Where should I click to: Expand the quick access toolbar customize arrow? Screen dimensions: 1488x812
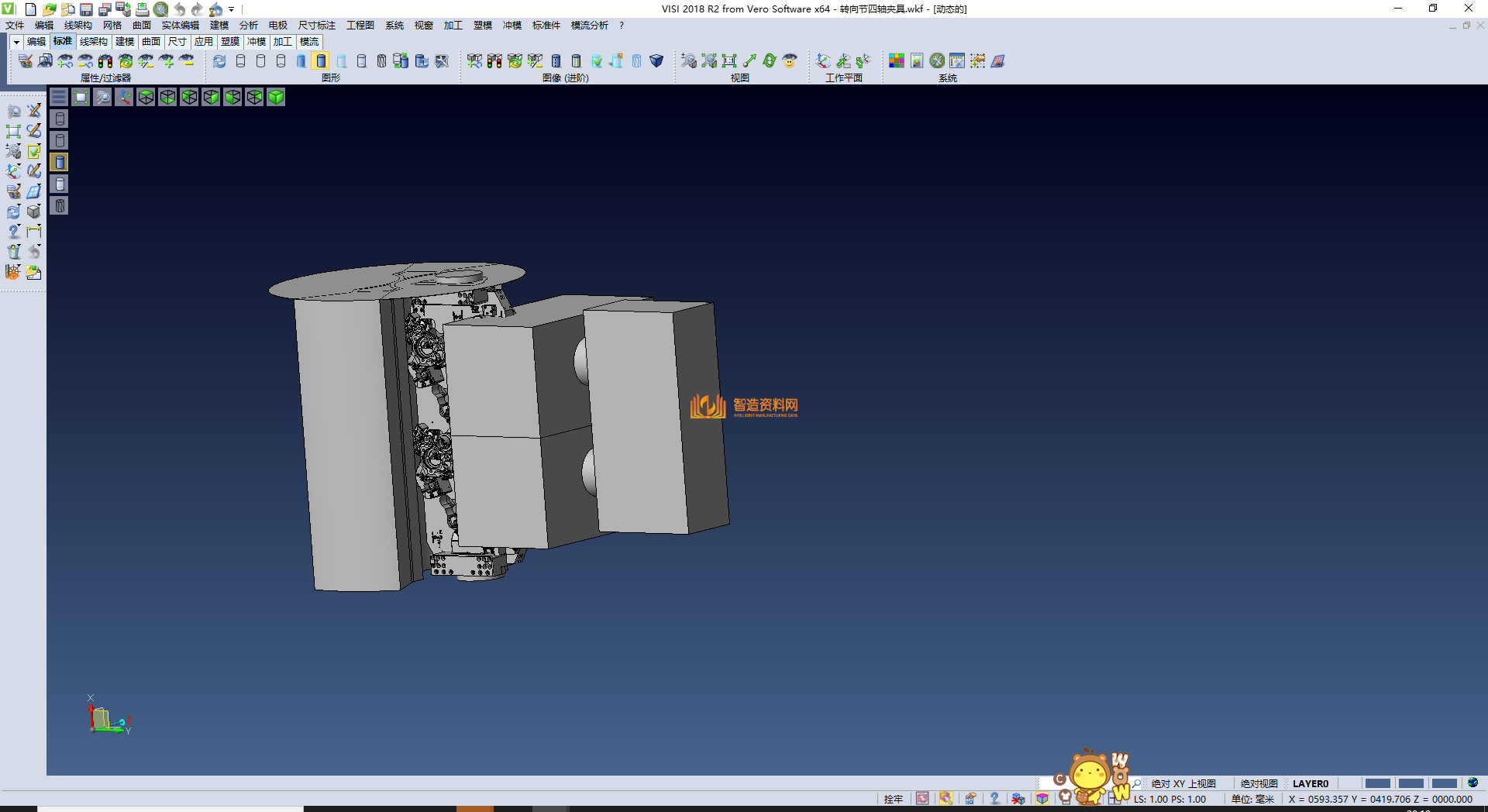(232, 9)
